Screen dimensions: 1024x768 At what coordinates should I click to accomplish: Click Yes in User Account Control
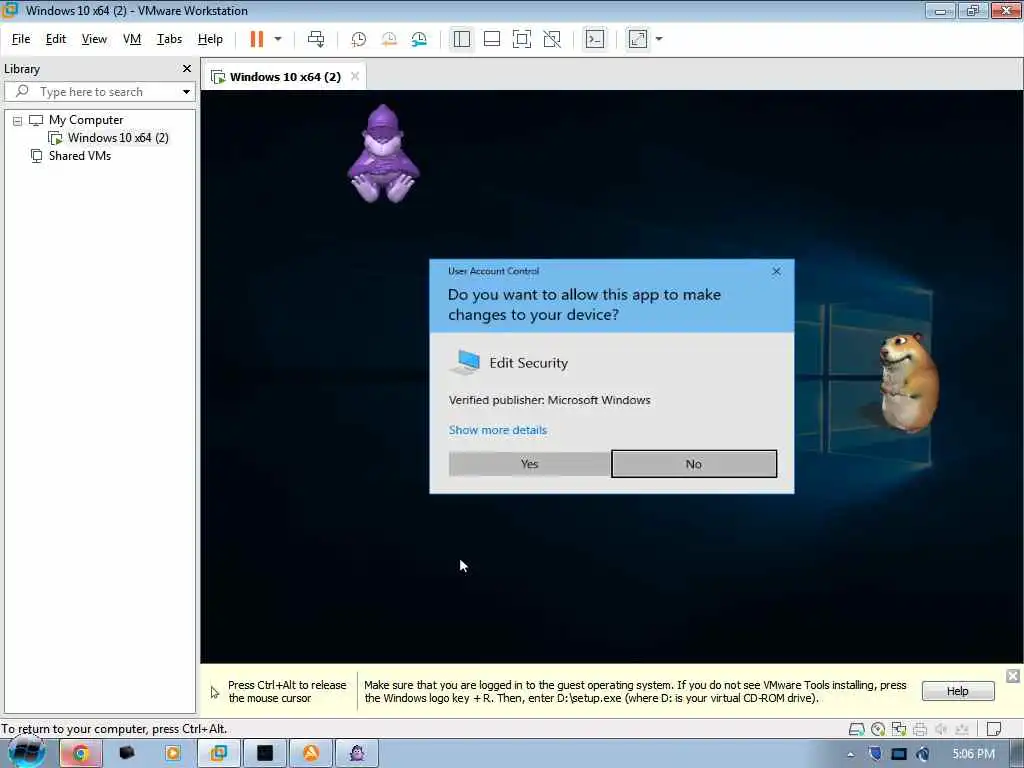[530, 464]
